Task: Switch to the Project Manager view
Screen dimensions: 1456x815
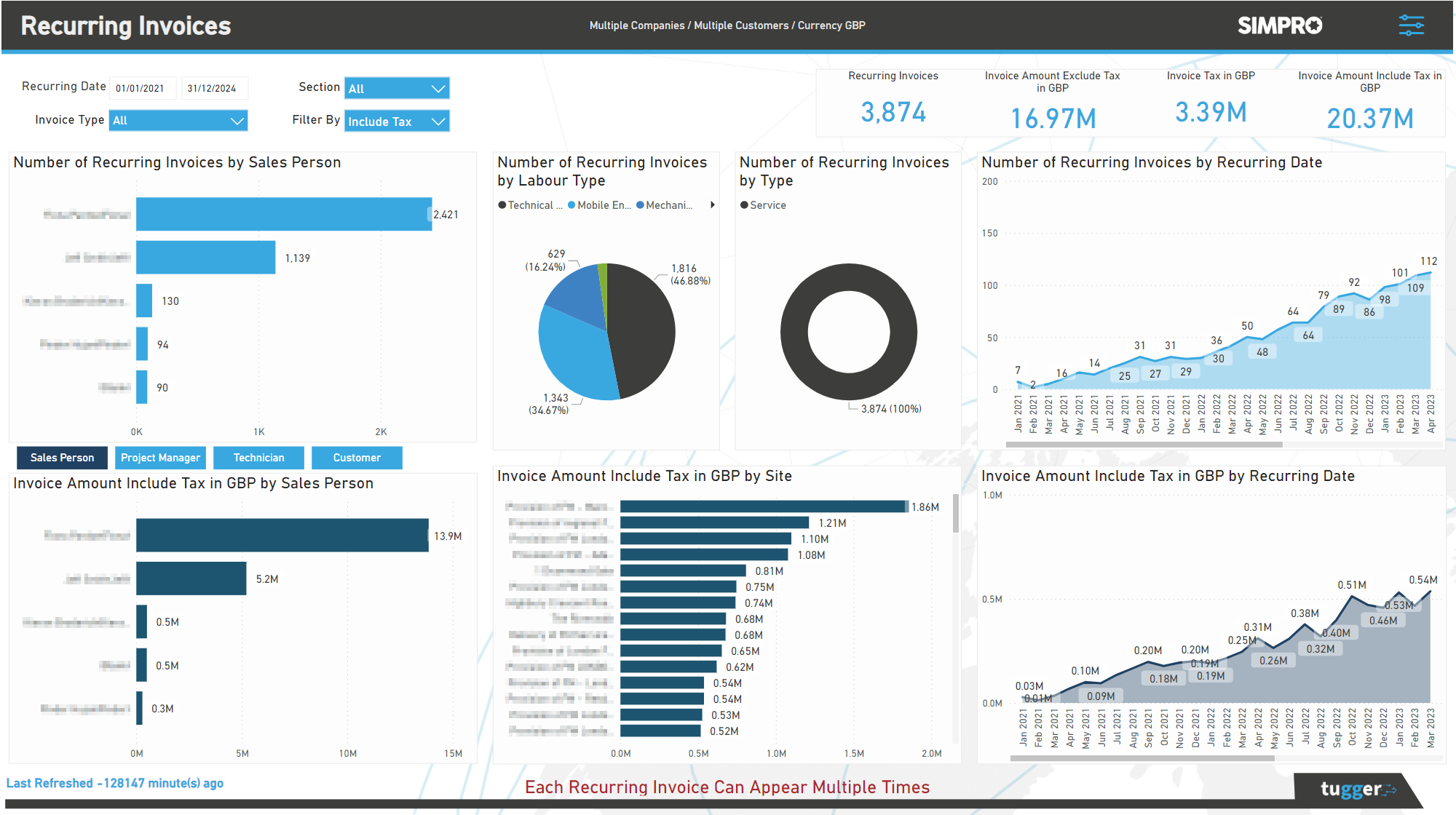Action: [x=160, y=457]
